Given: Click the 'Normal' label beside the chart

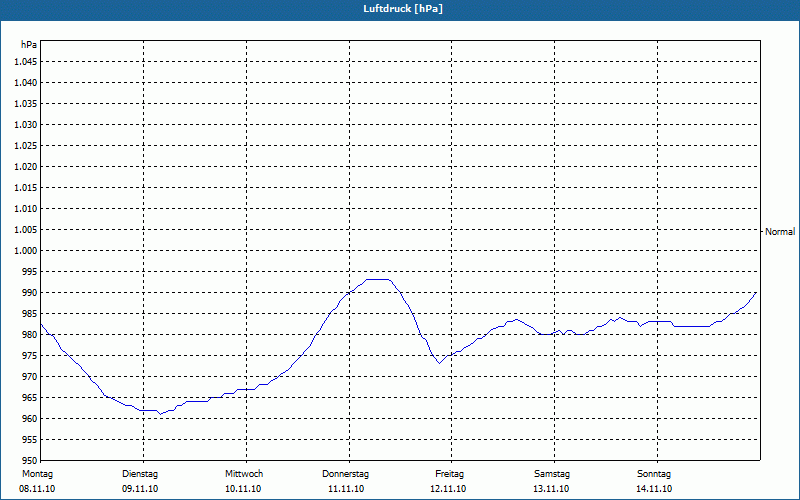Looking at the screenshot, I should coord(780,232).
